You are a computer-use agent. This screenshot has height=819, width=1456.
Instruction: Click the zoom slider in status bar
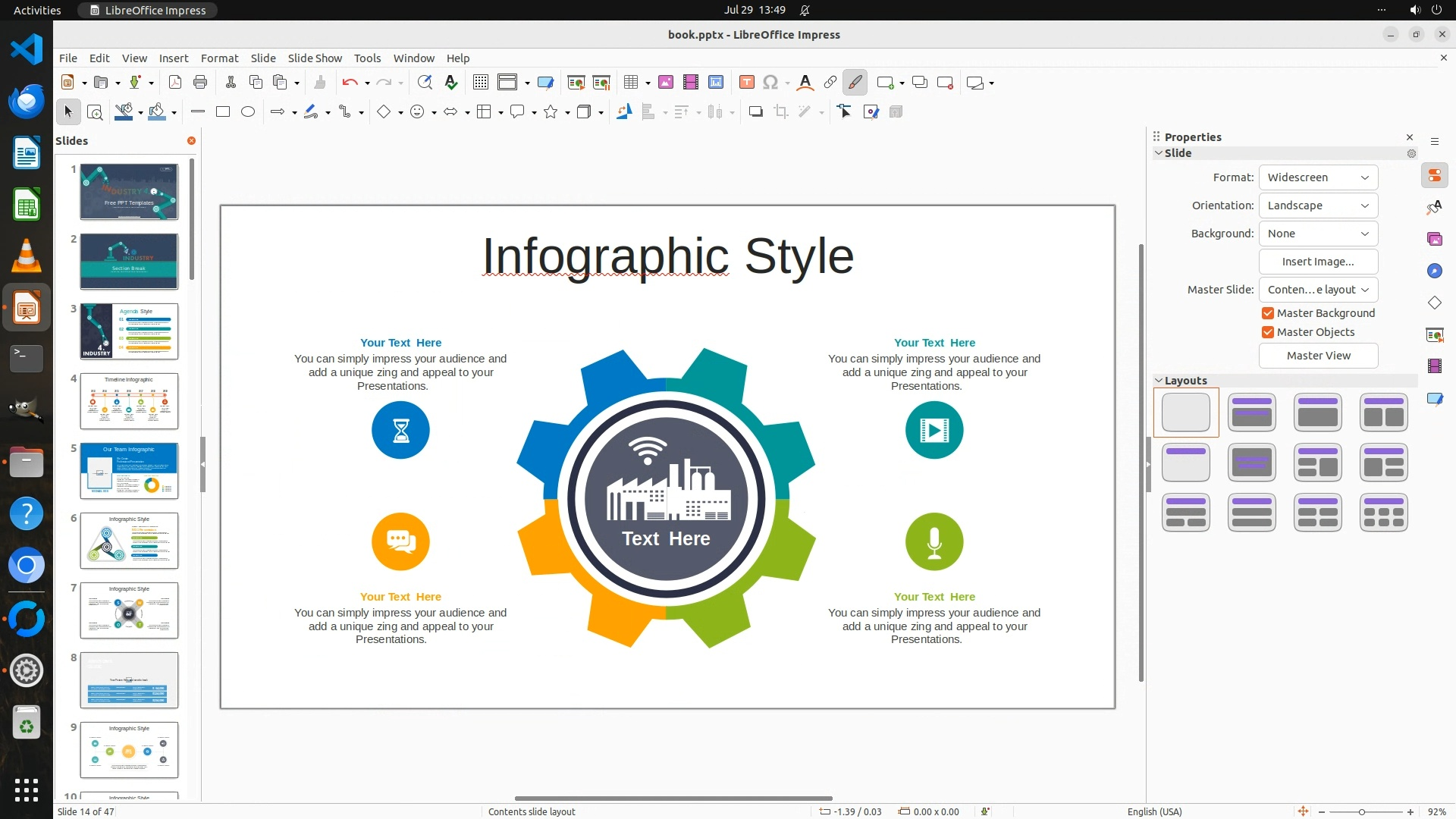1361,812
